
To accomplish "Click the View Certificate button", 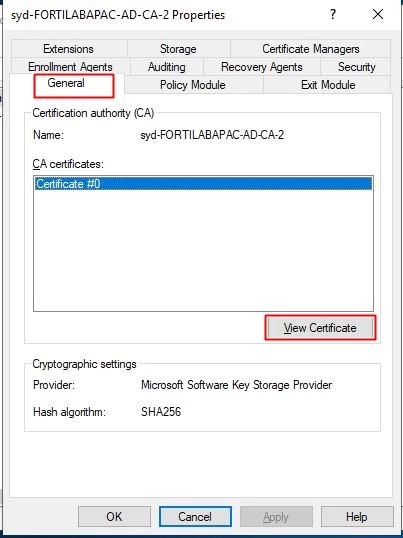I will tap(320, 328).
